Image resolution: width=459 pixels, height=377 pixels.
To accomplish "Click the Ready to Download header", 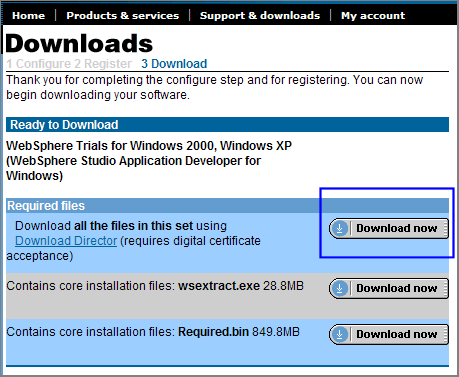I will point(227,125).
